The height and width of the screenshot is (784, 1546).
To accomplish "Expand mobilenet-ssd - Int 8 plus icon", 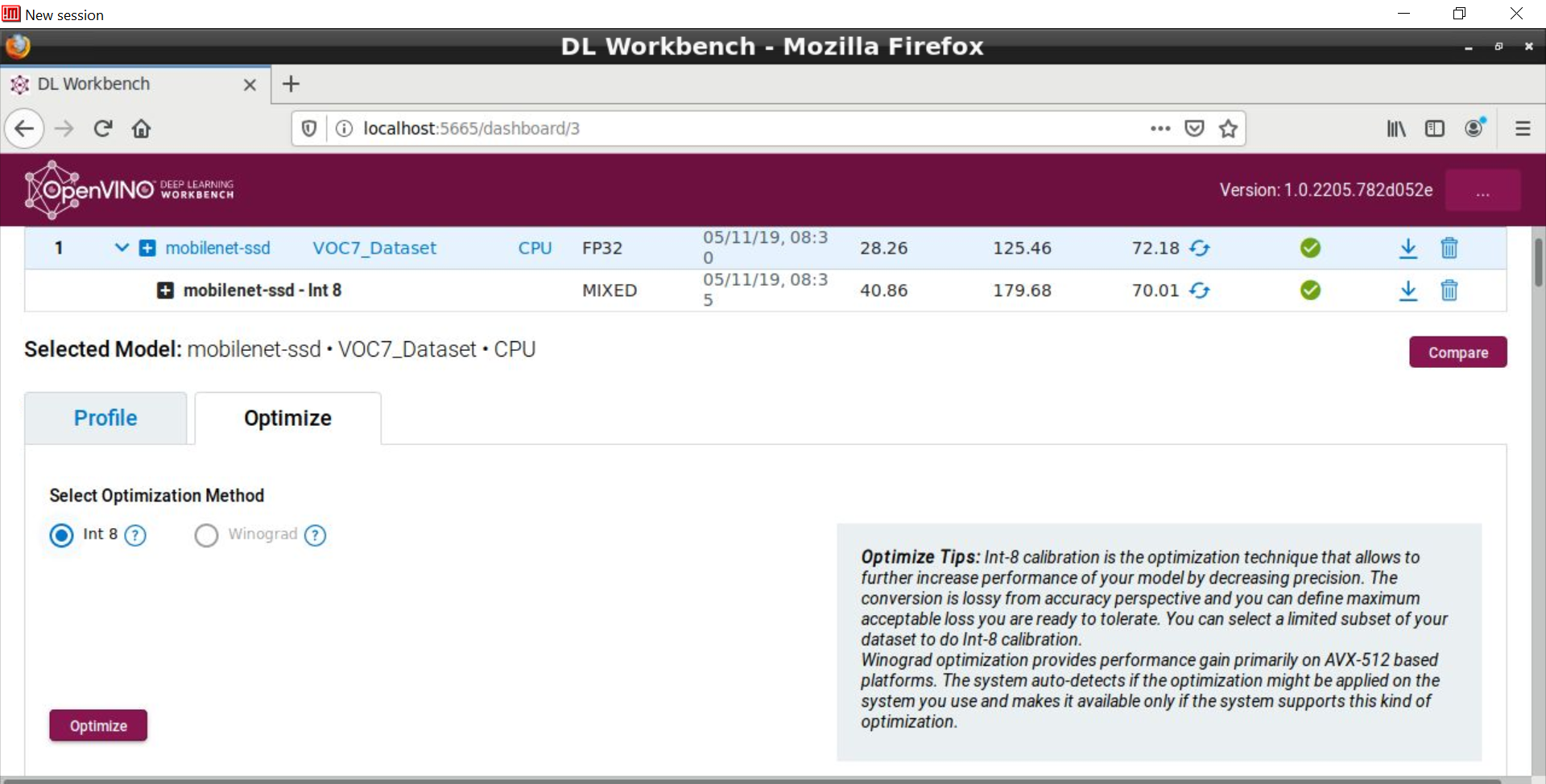I will [x=165, y=291].
